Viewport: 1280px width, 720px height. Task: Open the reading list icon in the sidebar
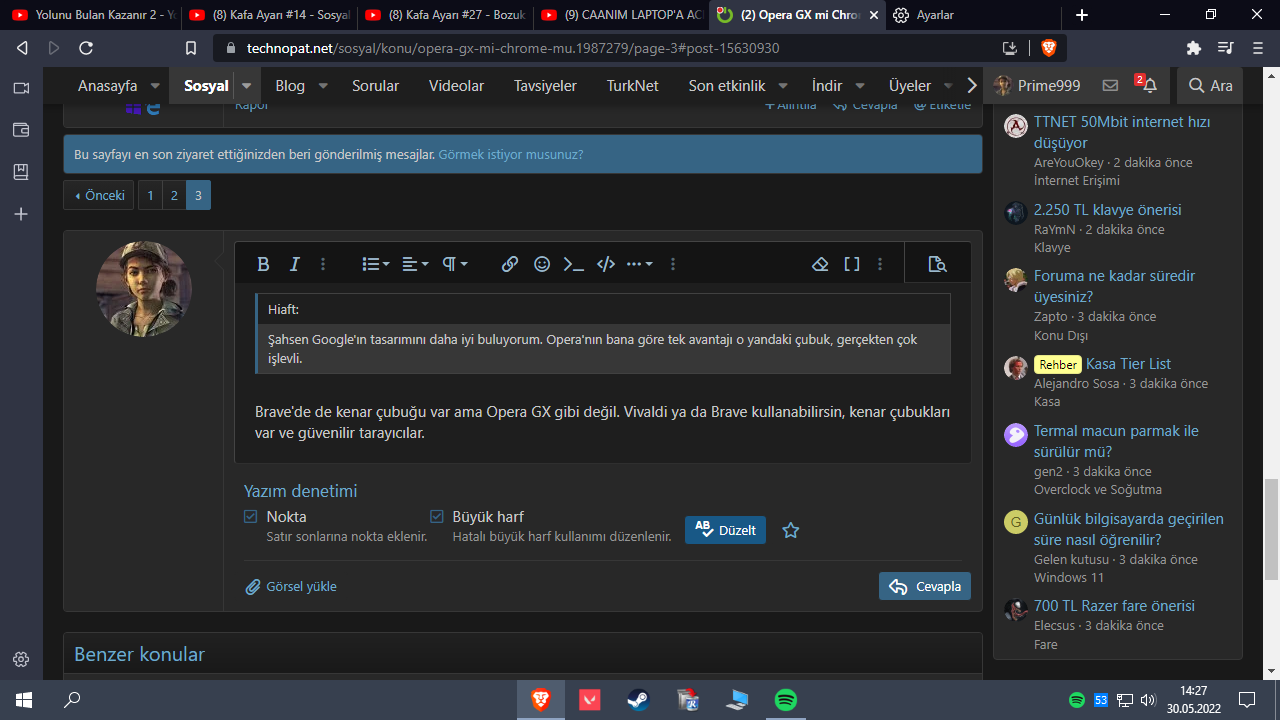tap(21, 172)
